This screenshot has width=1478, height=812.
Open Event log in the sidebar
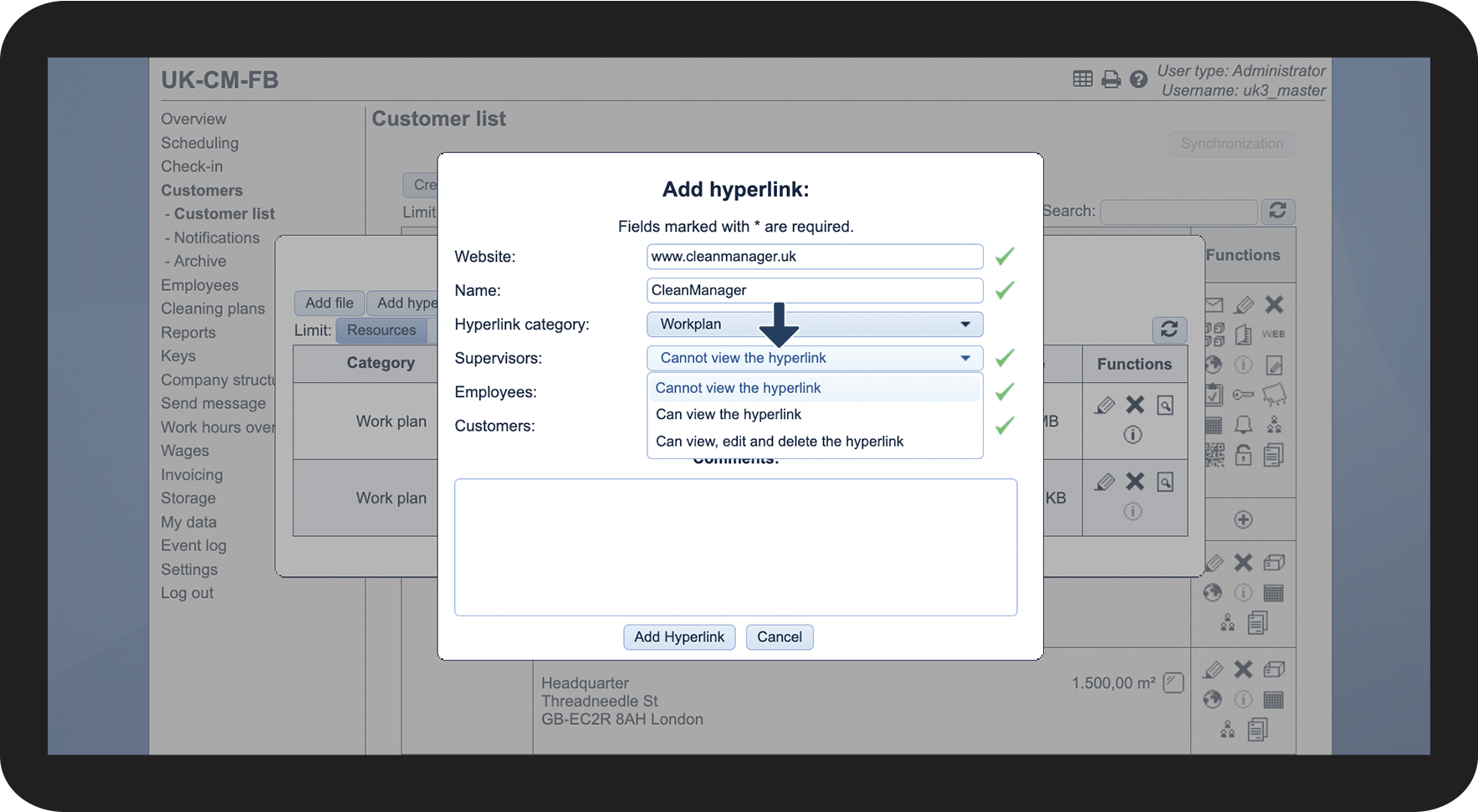tap(193, 546)
